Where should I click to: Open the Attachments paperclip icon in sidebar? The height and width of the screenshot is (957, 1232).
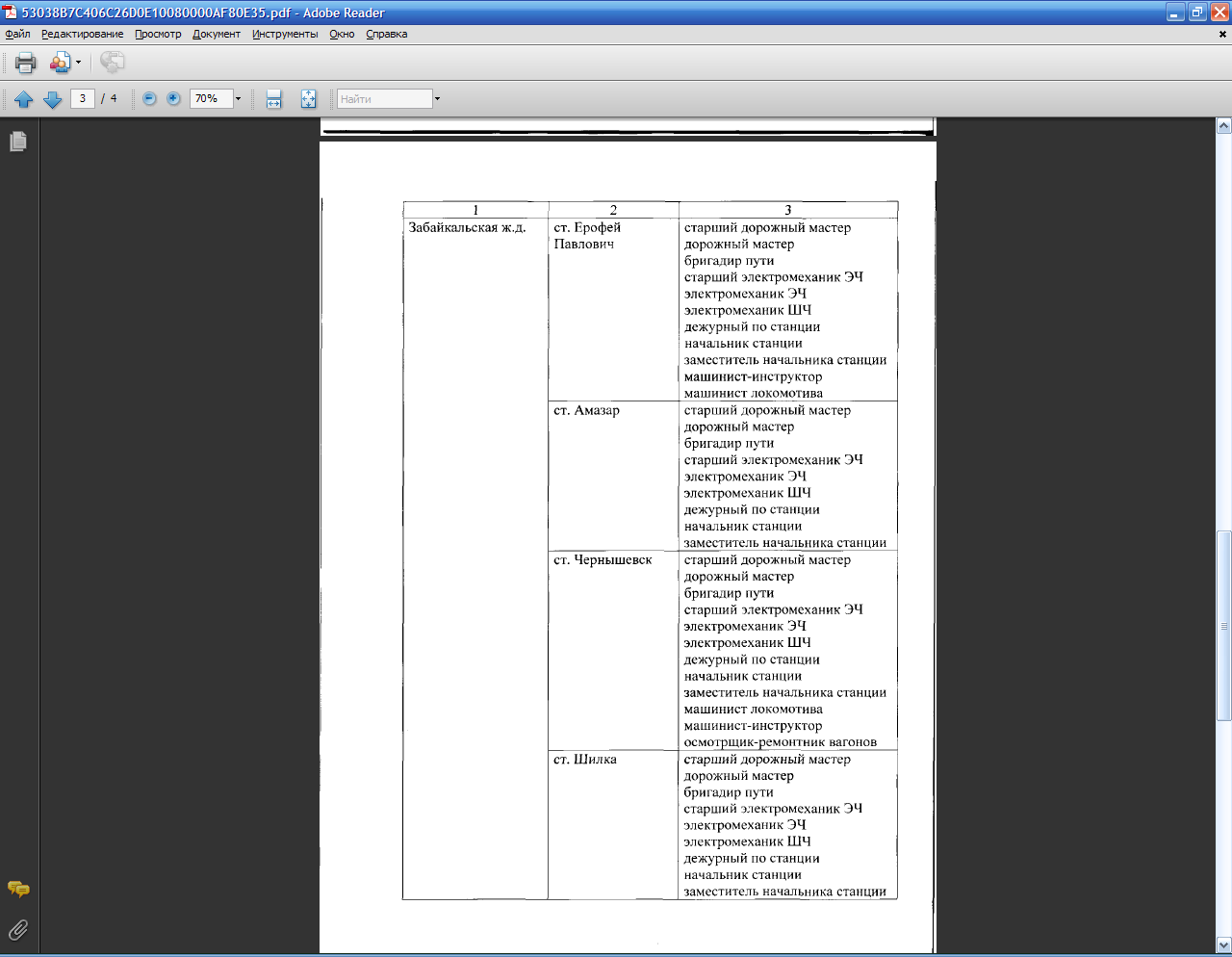pos(17,930)
